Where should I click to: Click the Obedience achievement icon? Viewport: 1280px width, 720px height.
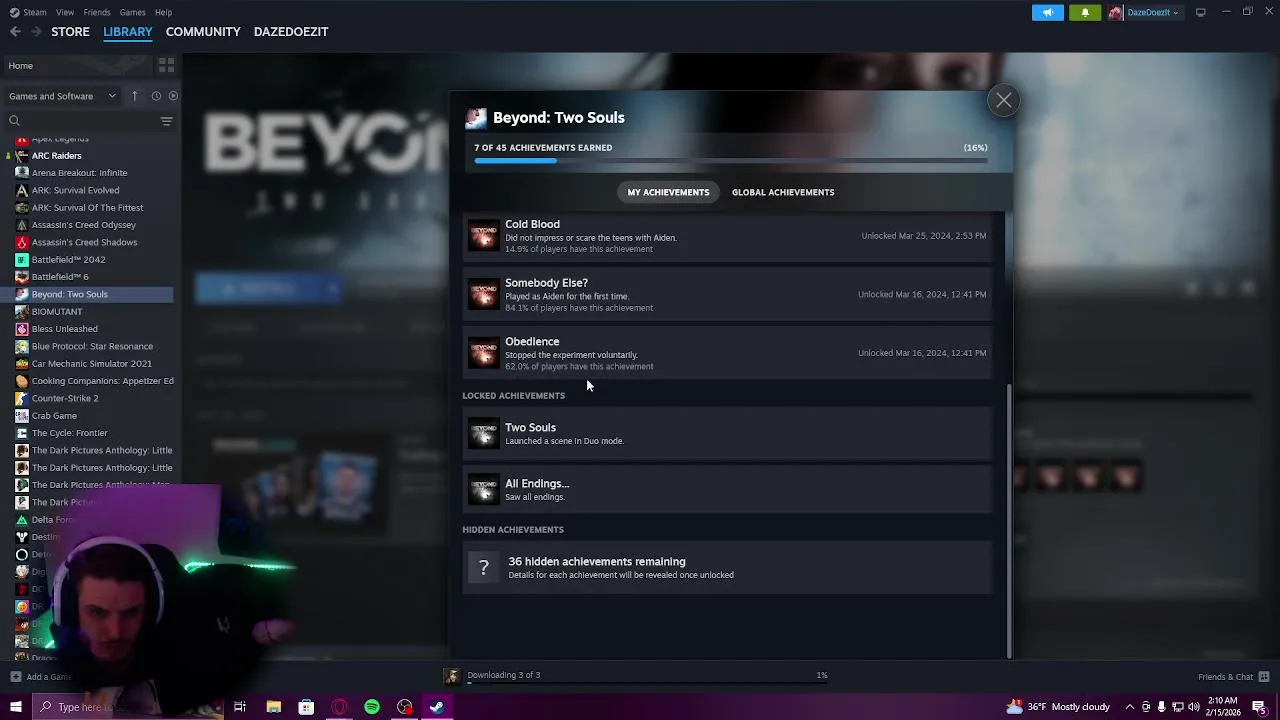click(x=483, y=353)
